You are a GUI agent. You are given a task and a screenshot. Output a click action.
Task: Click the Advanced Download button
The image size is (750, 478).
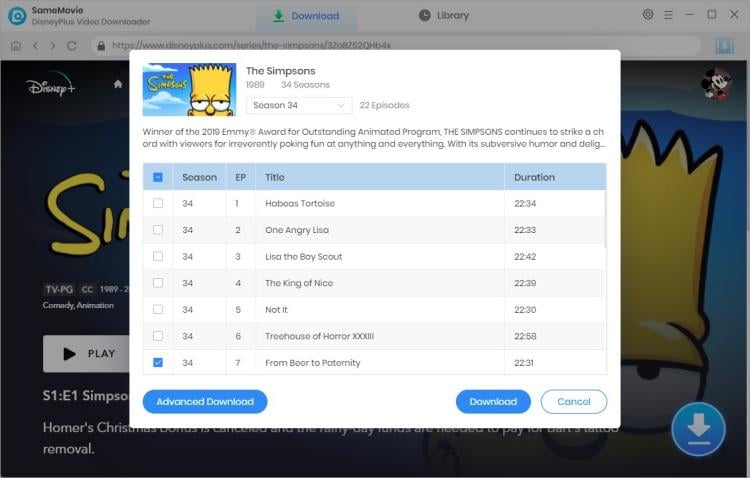(205, 402)
